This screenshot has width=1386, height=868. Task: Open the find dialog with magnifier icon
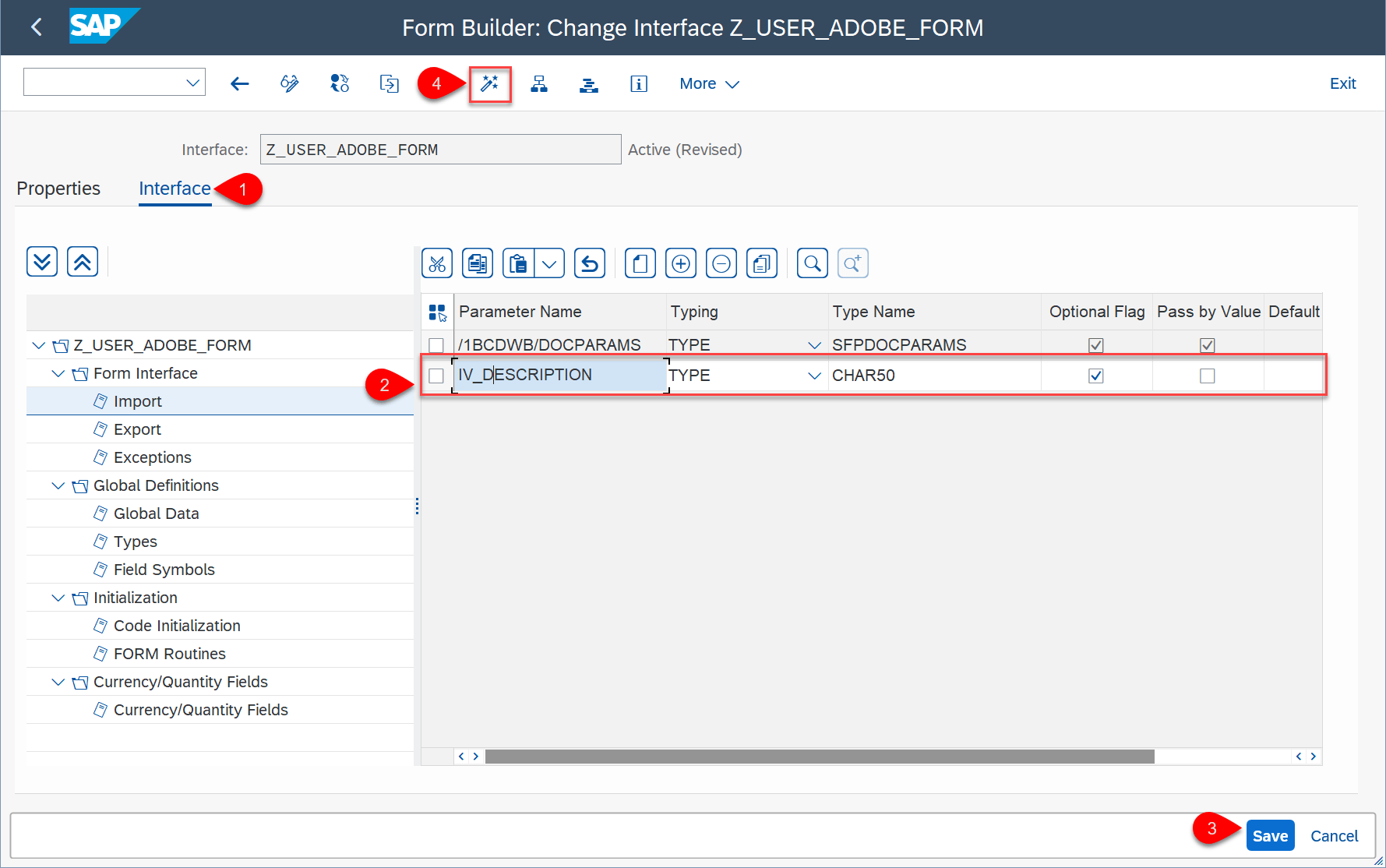point(812,263)
